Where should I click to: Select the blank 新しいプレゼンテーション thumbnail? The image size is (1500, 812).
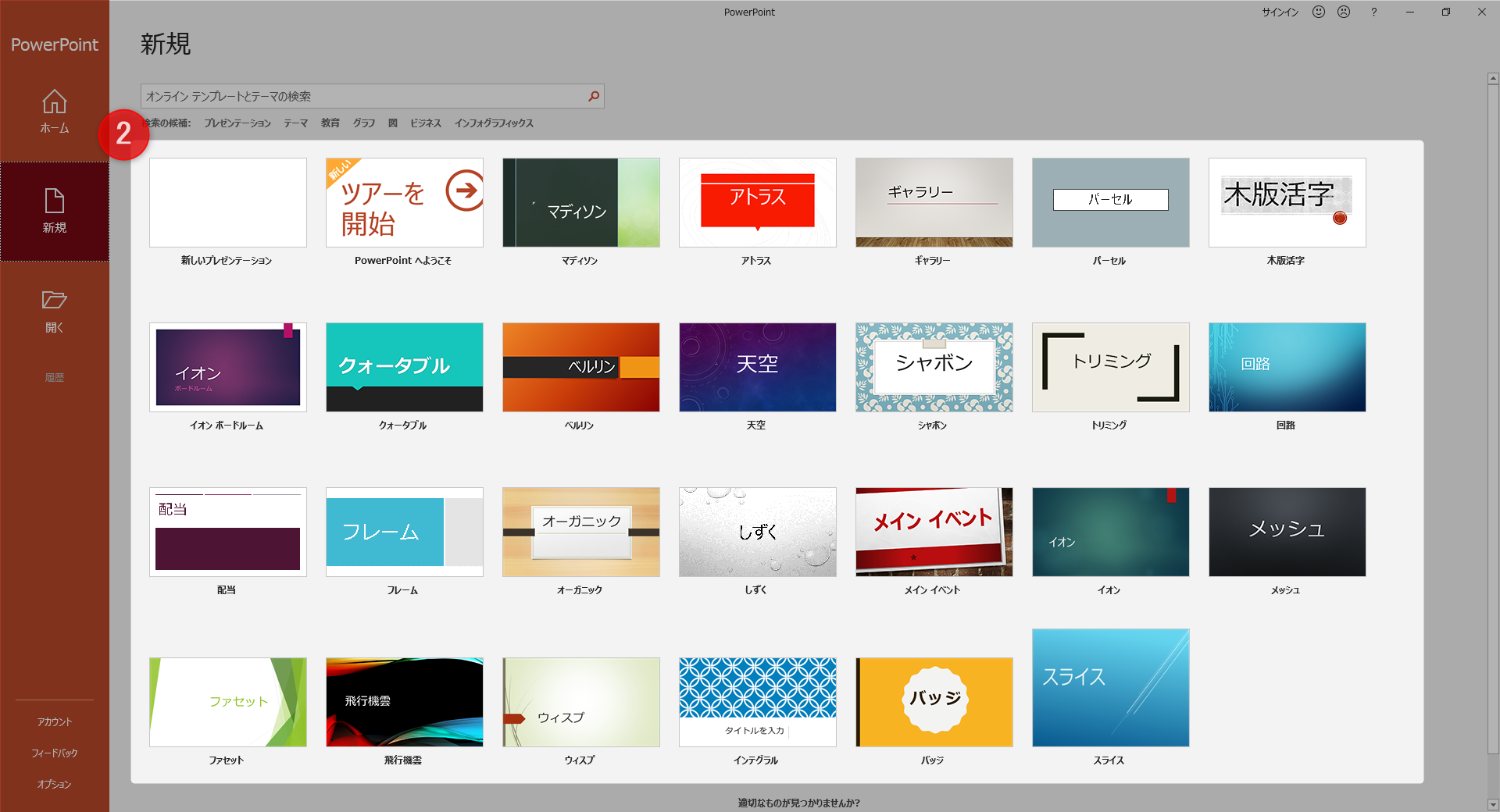coord(228,203)
